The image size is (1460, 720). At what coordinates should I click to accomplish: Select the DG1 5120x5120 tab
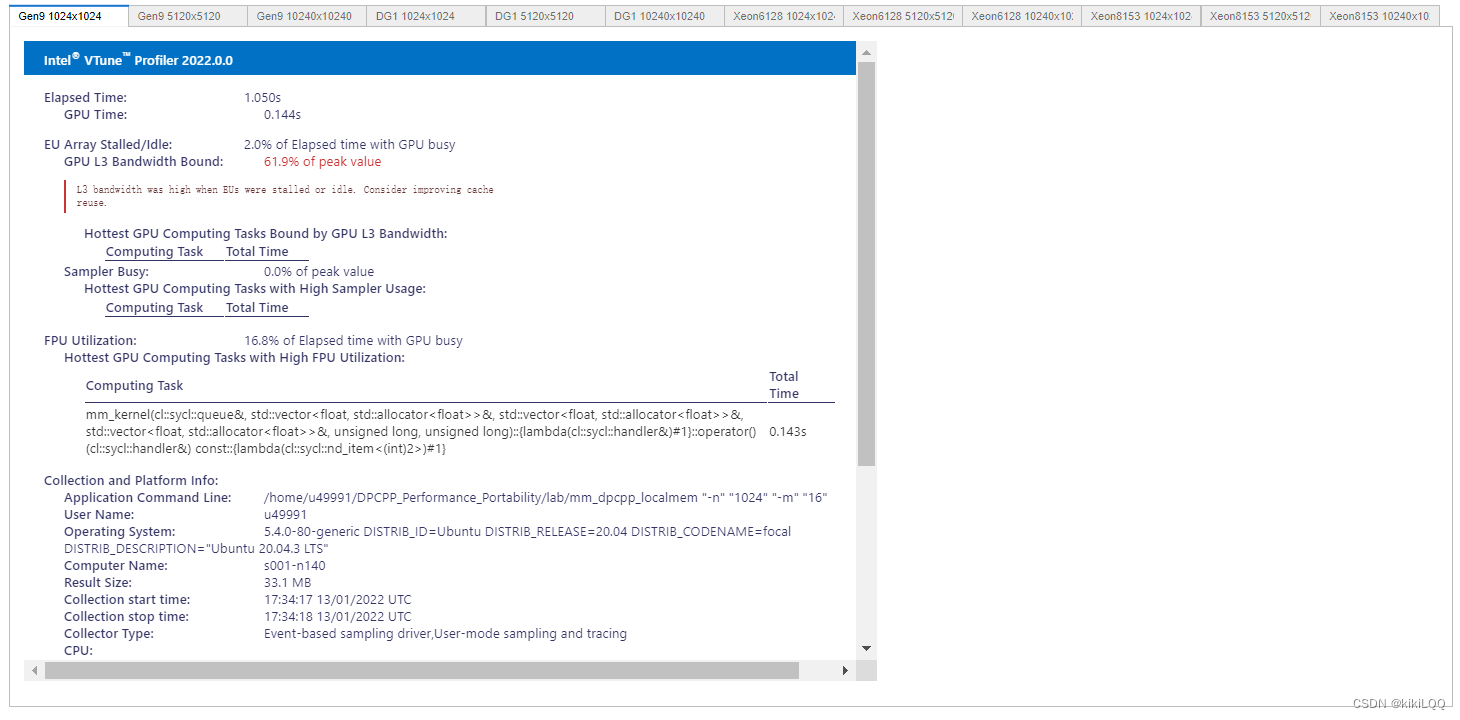(545, 16)
